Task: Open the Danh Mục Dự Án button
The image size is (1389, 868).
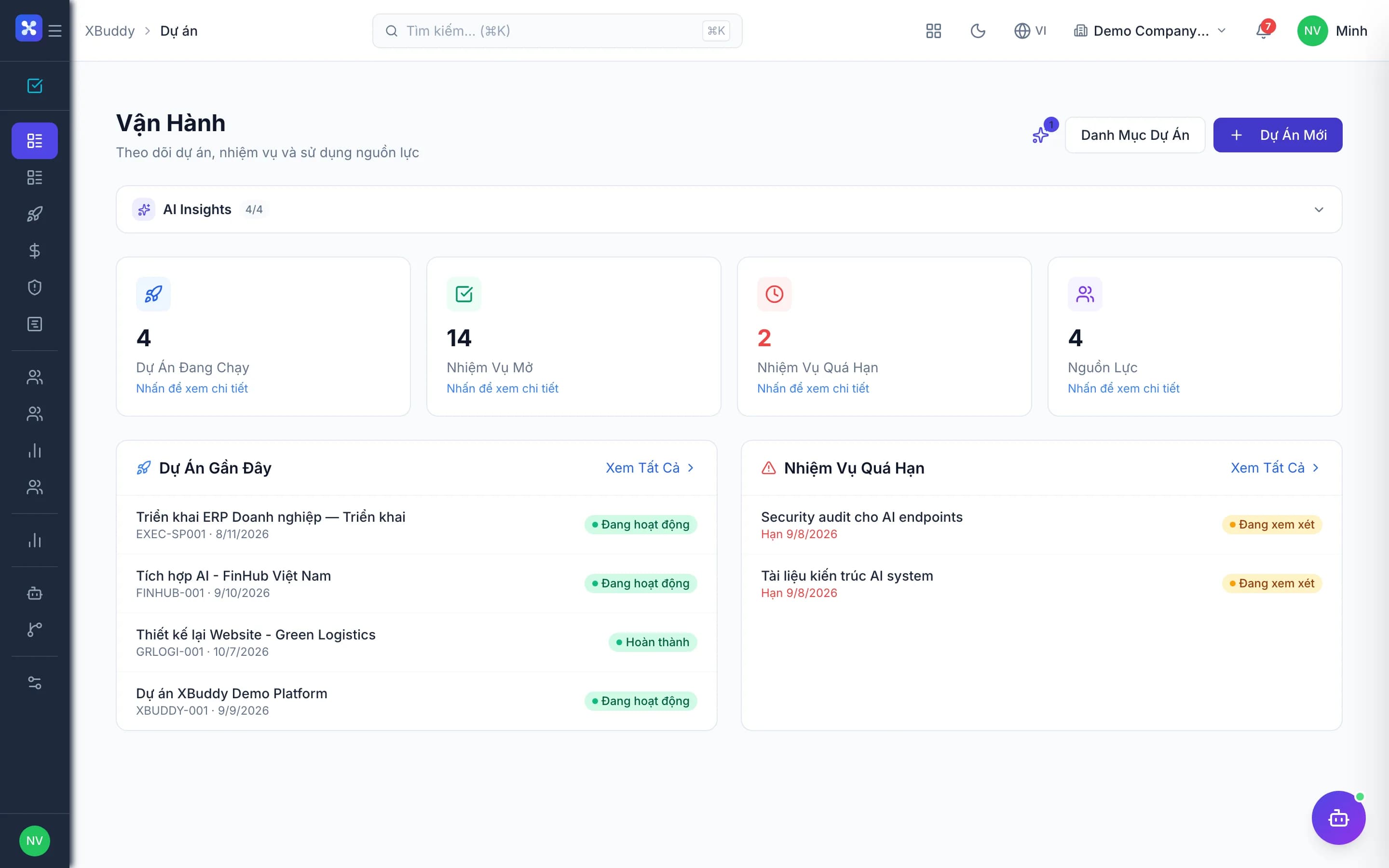Action: pyautogui.click(x=1135, y=135)
